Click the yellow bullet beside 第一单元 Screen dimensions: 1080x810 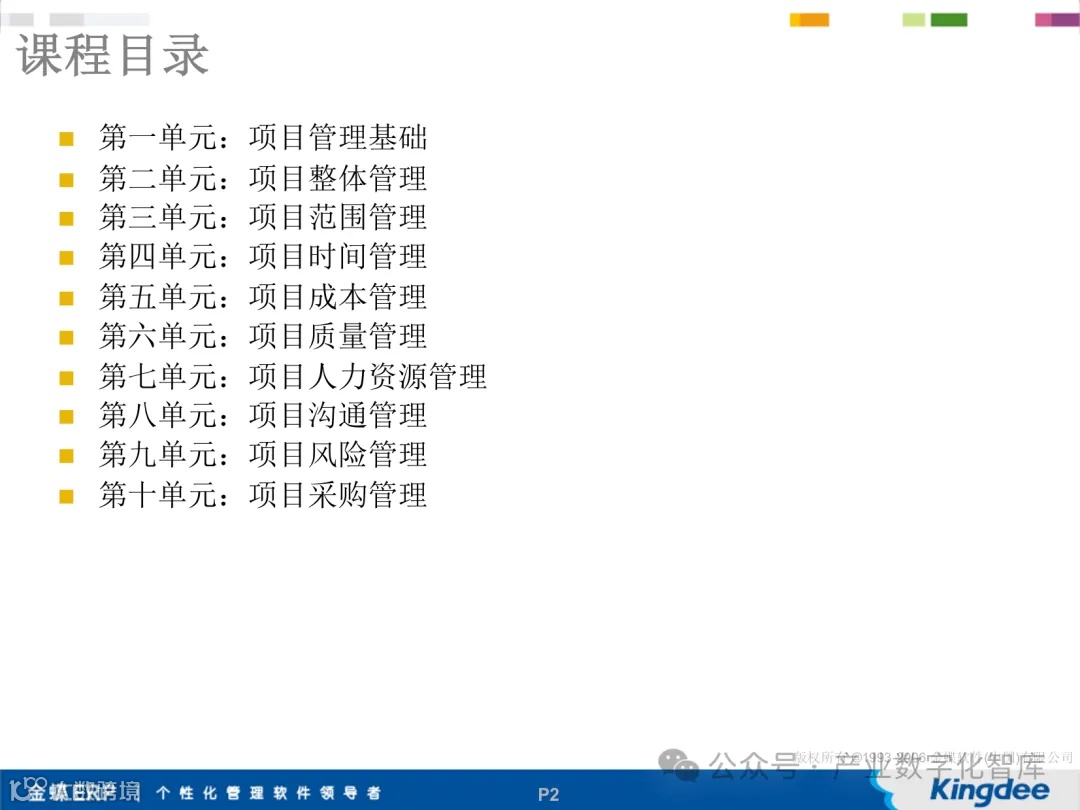pos(67,138)
